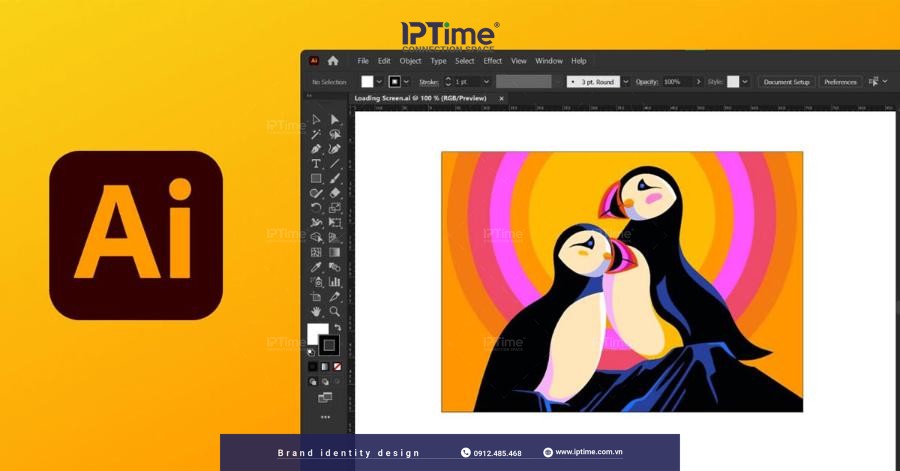Screen dimensions: 900x471
Task: Select the Selection tool black arrow
Action: tap(316, 119)
